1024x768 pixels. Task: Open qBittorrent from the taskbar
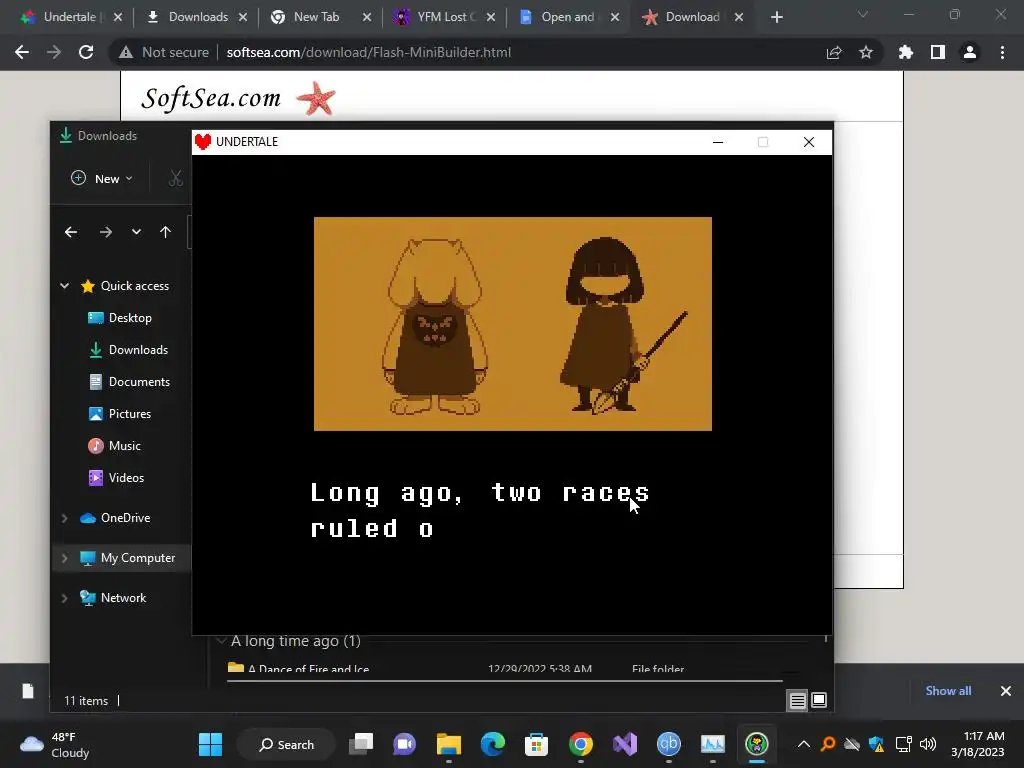(669, 744)
